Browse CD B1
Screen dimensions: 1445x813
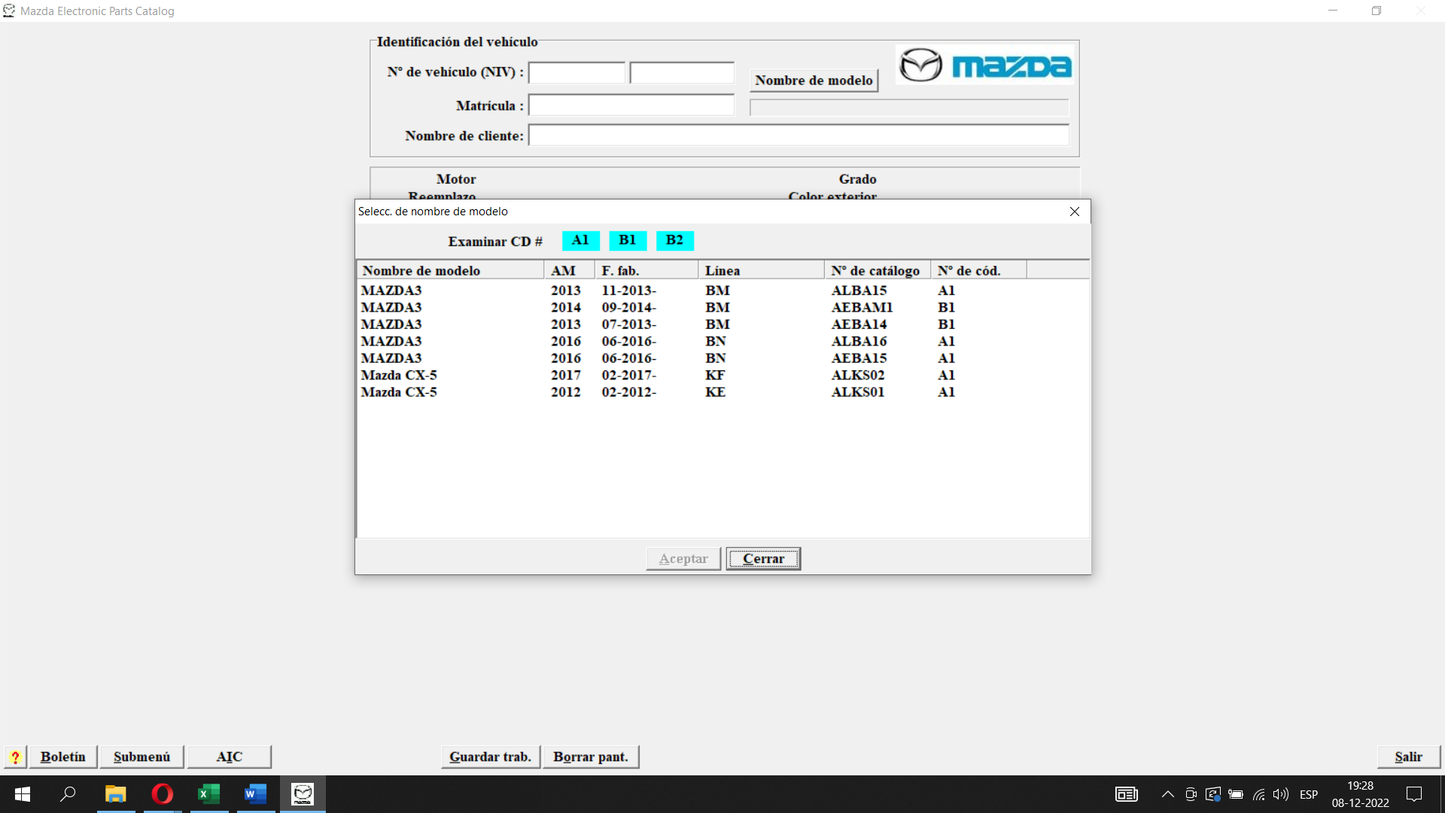coord(627,240)
